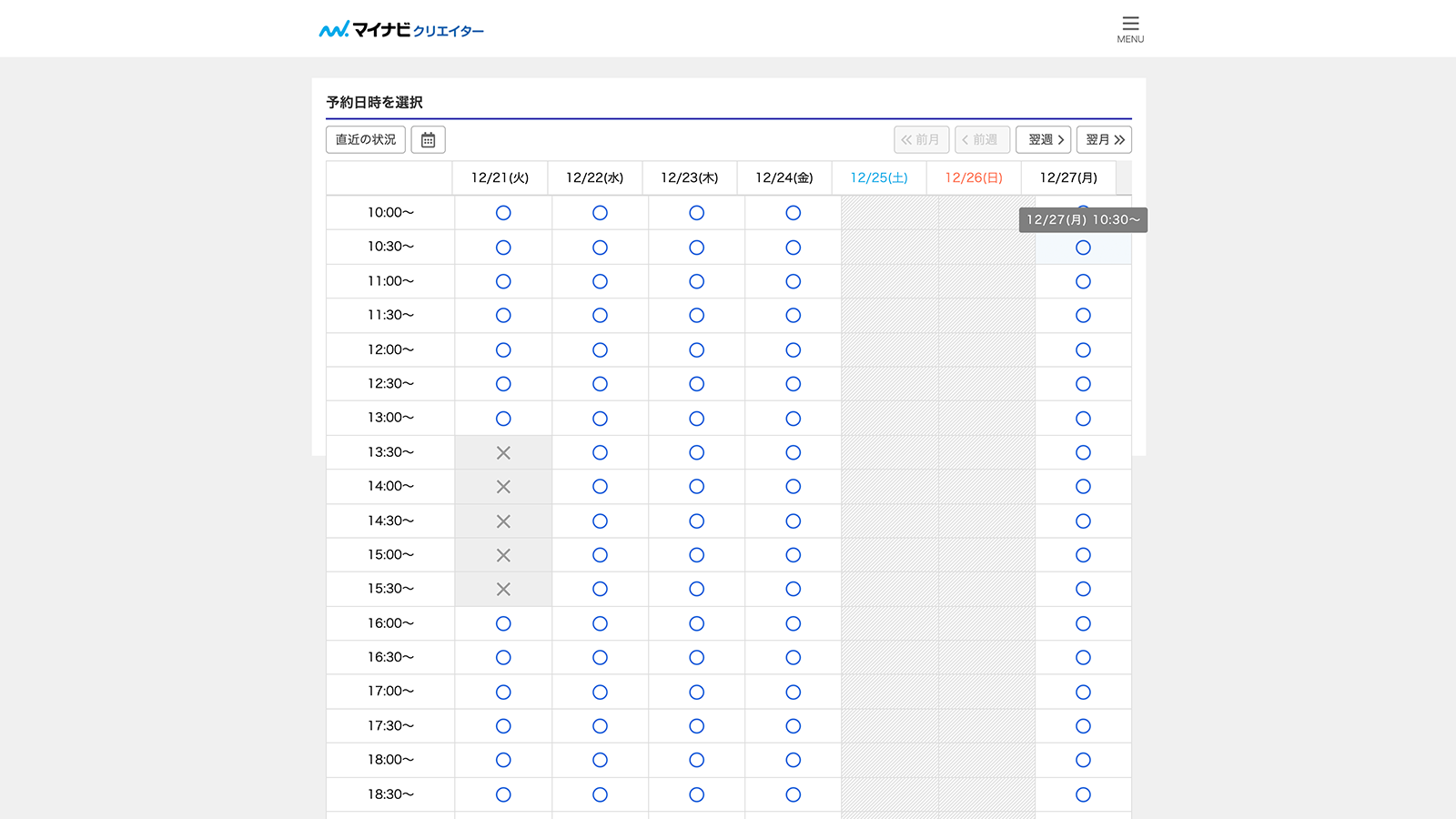The width and height of the screenshot is (1456, 819).
Task: Click the 12/23(木) column header
Action: [x=689, y=177]
